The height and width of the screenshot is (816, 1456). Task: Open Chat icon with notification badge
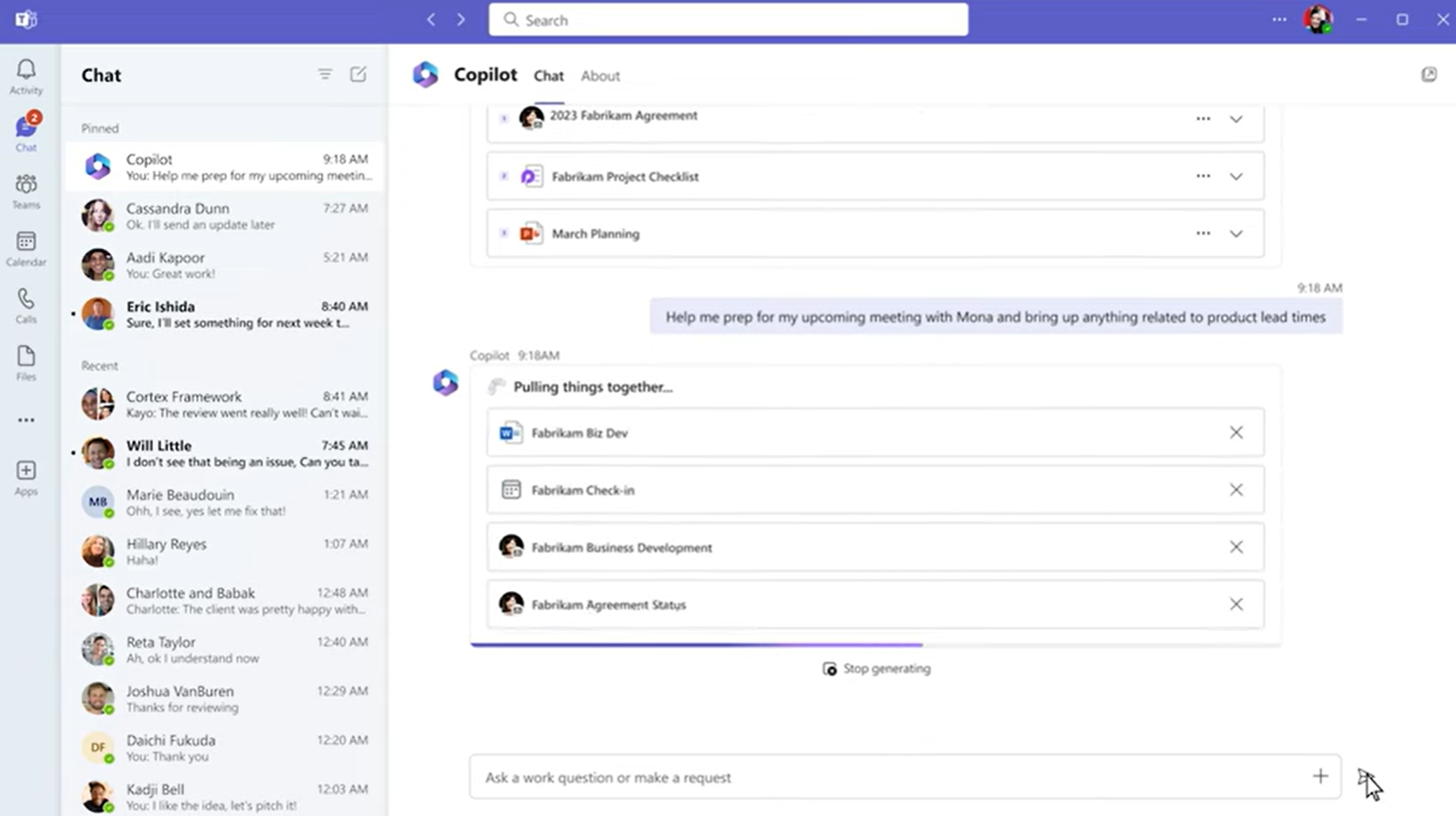[26, 132]
